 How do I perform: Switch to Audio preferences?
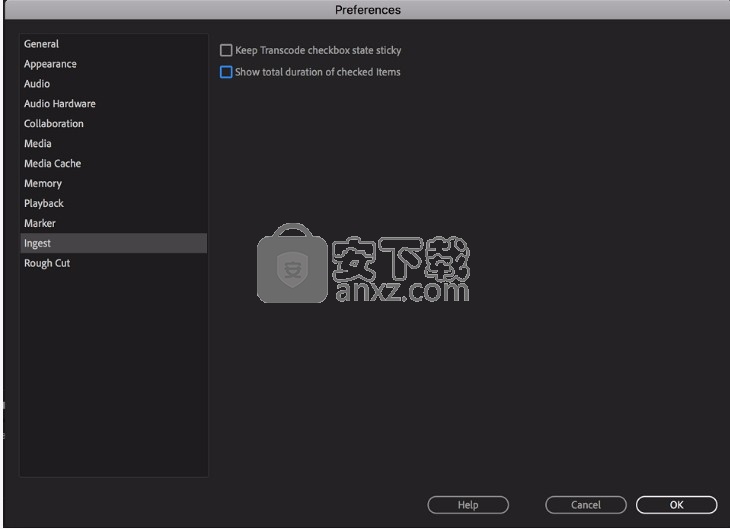(114, 84)
